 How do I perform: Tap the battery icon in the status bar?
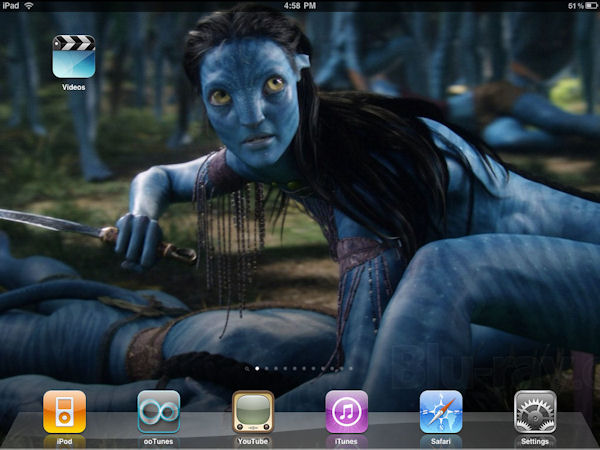click(x=591, y=6)
